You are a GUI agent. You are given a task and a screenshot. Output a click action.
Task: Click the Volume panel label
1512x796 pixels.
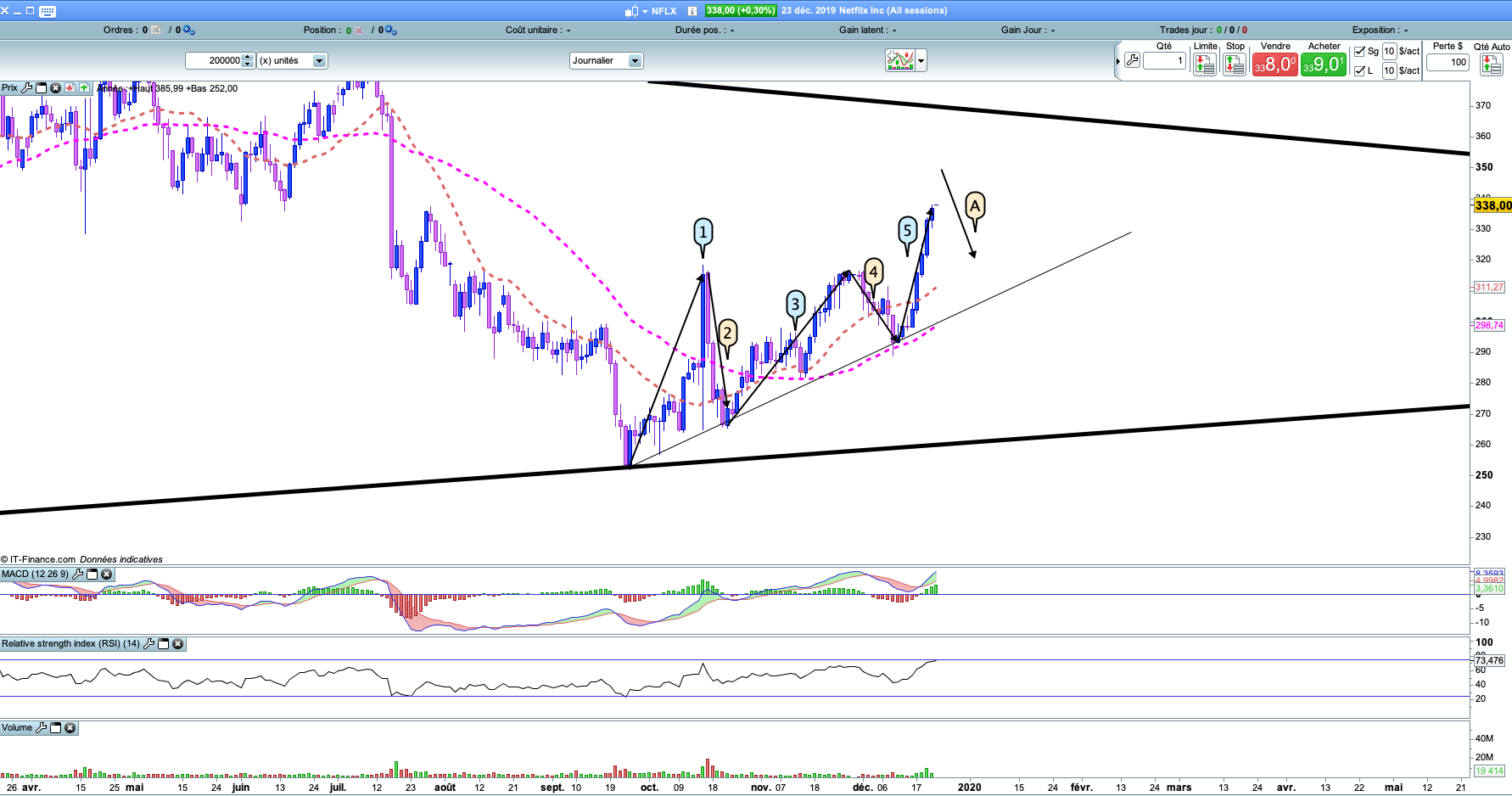[x=17, y=728]
